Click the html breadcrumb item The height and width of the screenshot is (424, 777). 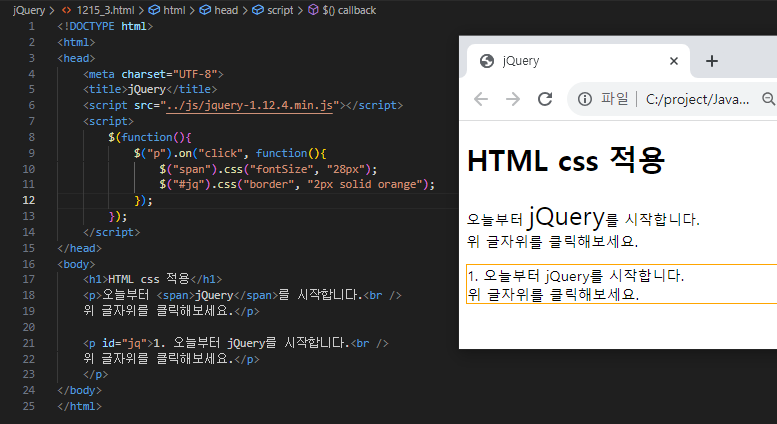click(174, 10)
